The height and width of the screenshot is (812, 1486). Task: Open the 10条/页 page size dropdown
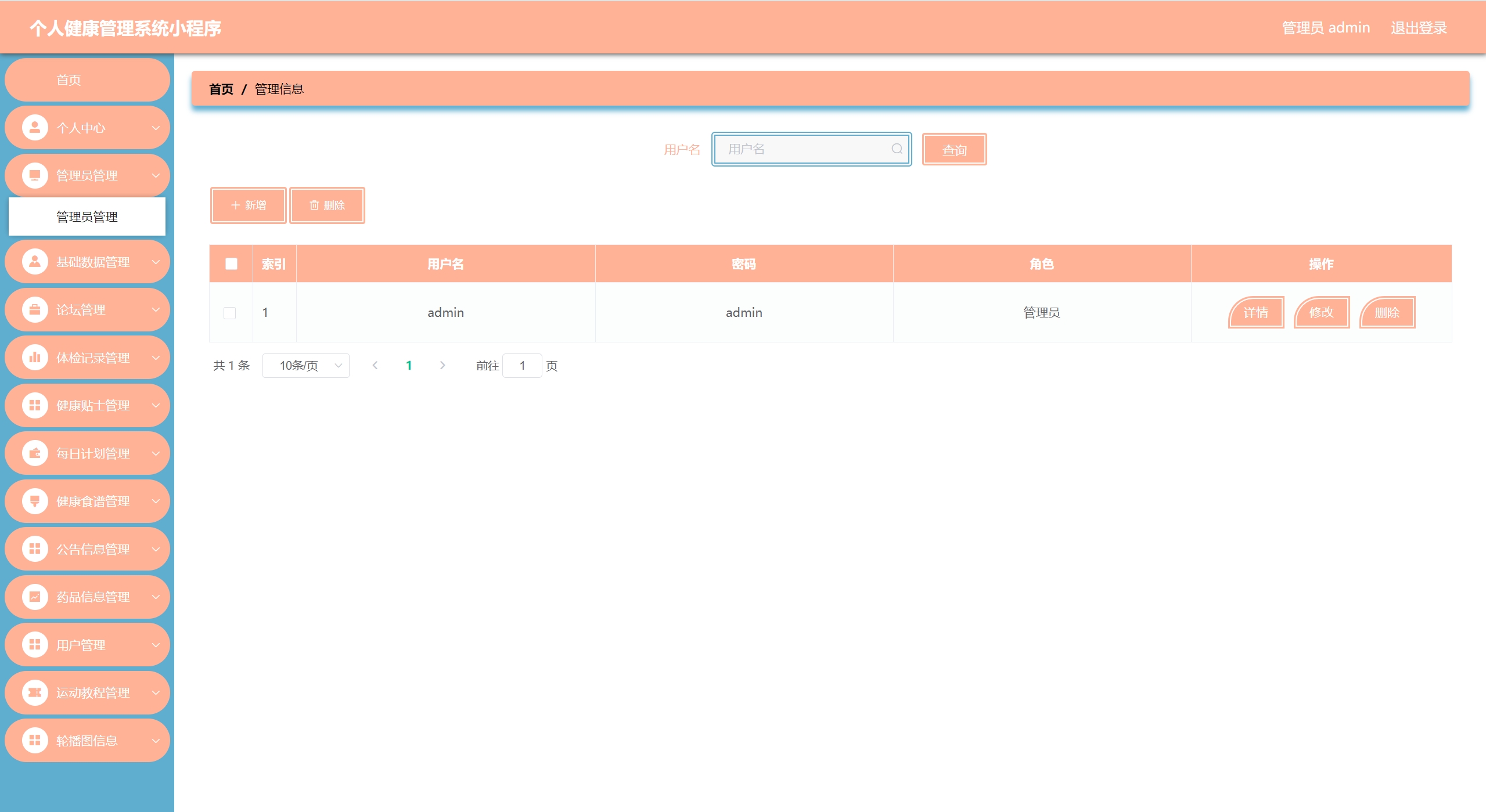[305, 366]
